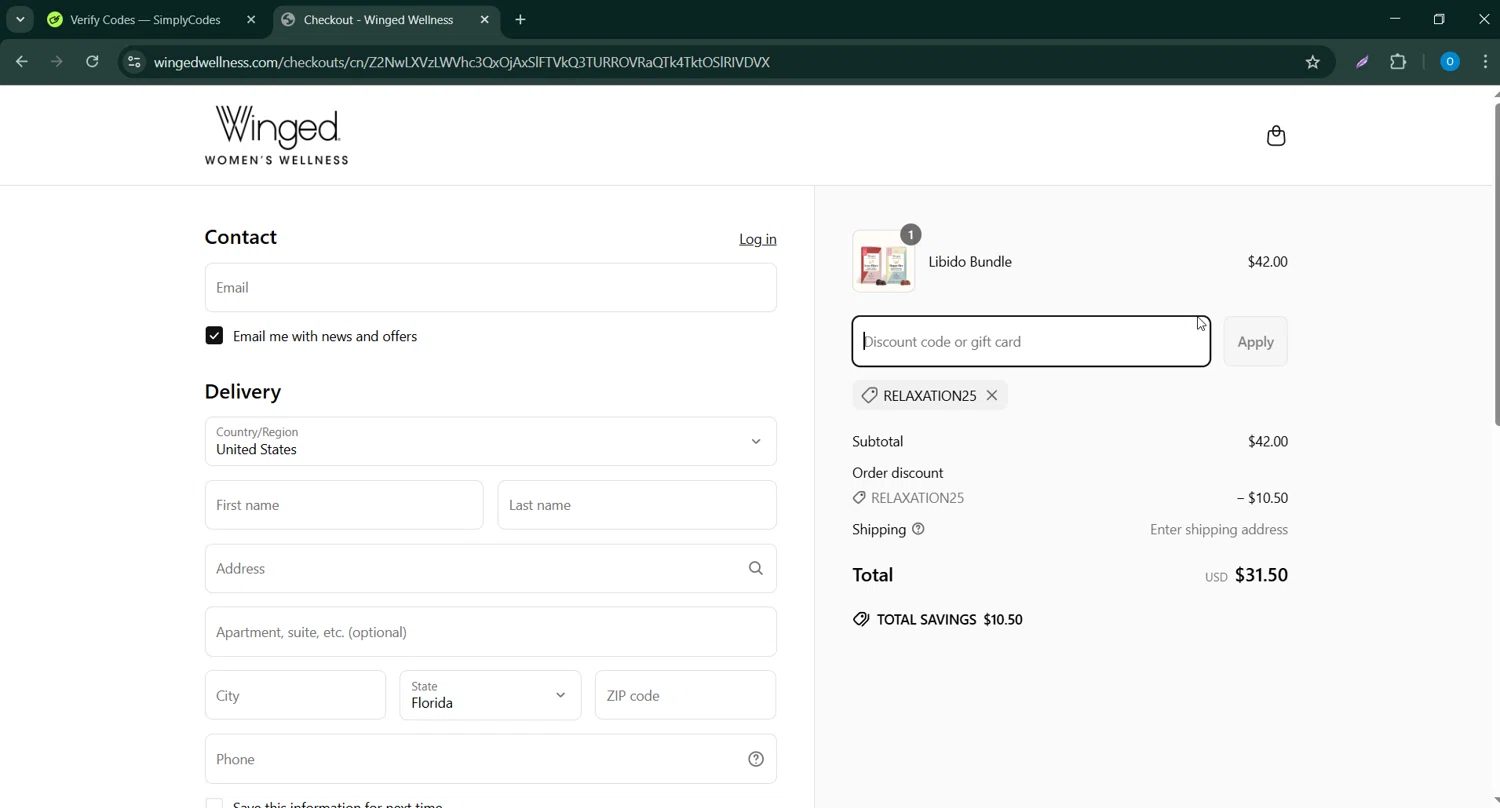Click the phone field help icon
1500x808 pixels.
(756, 759)
